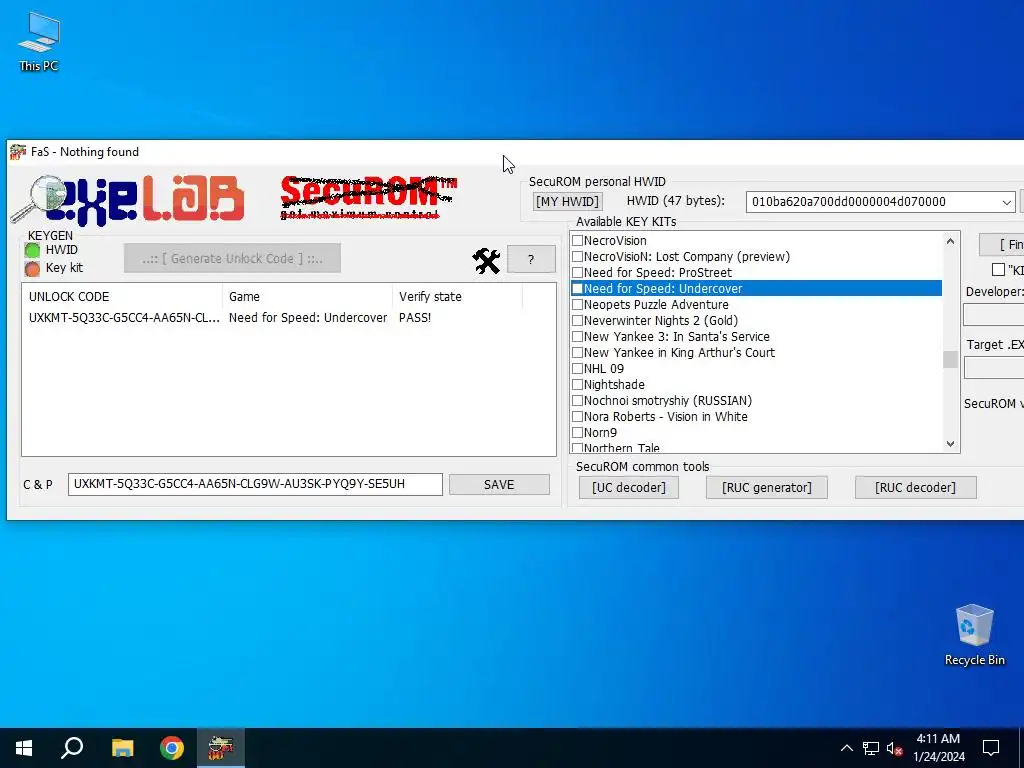The width and height of the screenshot is (1024, 768).
Task: Expand the HWID combo box dropdown arrow
Action: 1006,202
